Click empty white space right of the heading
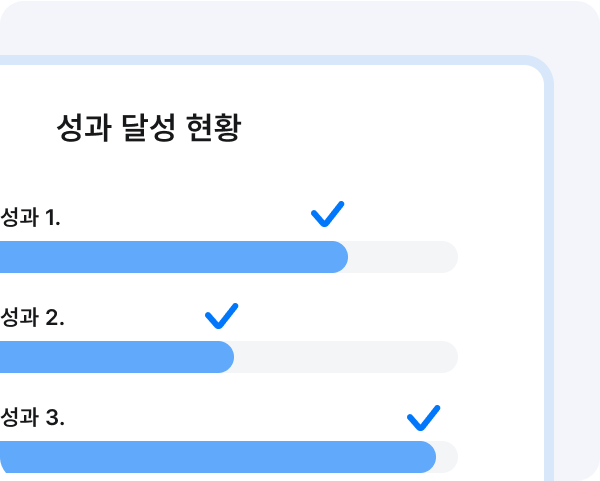The width and height of the screenshot is (600, 481). 400,130
